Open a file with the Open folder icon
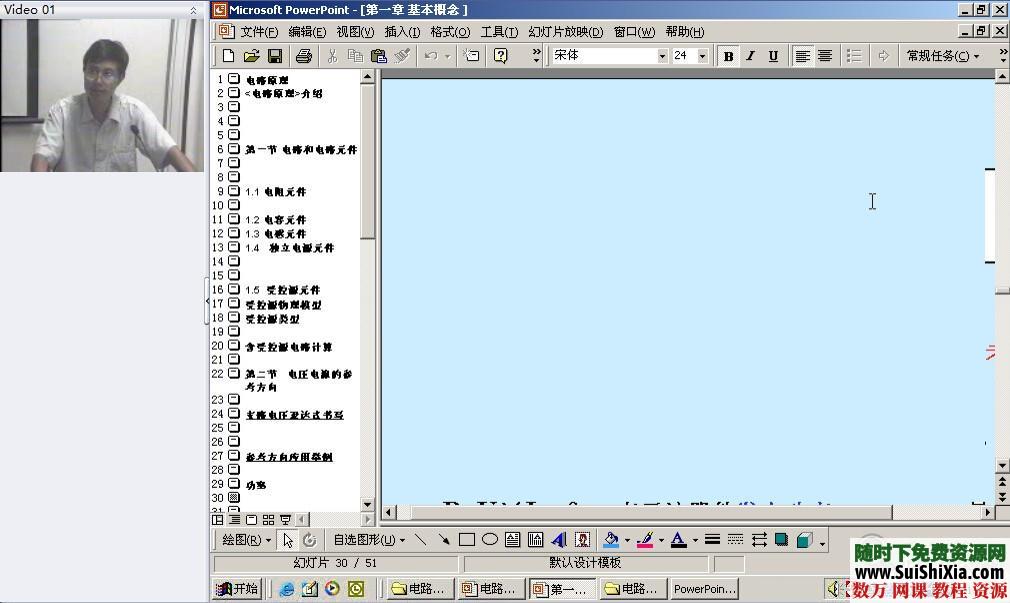Image resolution: width=1010 pixels, height=603 pixels. pos(251,56)
